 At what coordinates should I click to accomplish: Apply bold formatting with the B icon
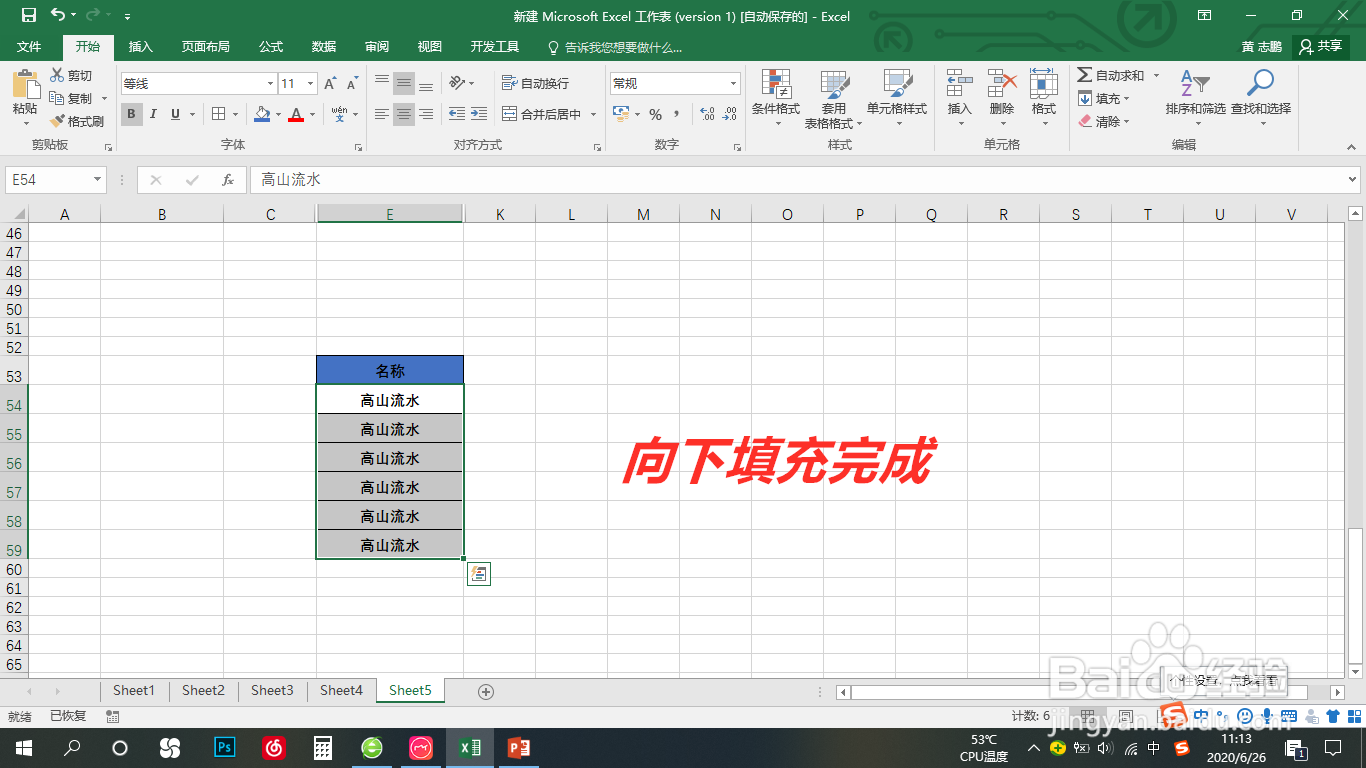131,114
